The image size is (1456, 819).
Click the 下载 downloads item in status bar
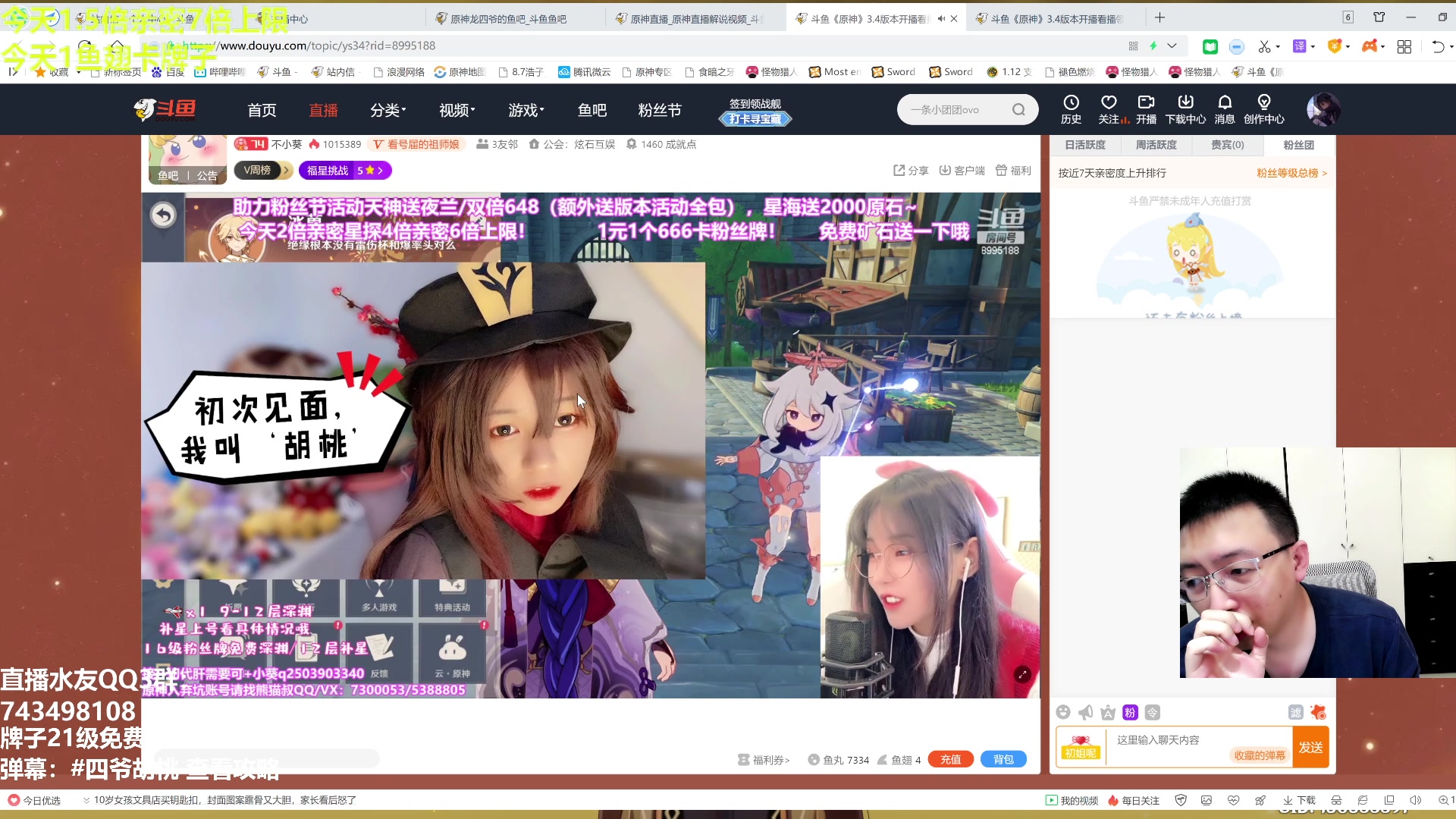(1299, 800)
